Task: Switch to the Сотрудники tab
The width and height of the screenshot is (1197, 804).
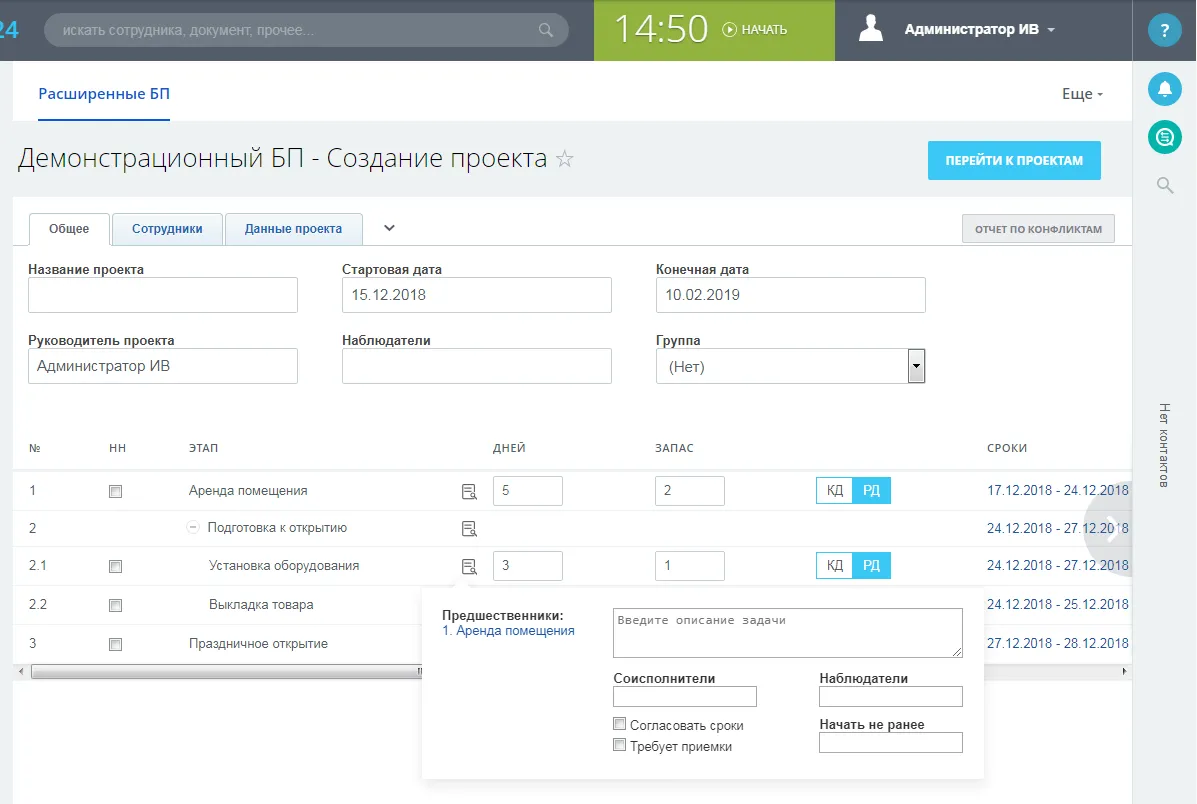Action: (x=167, y=229)
